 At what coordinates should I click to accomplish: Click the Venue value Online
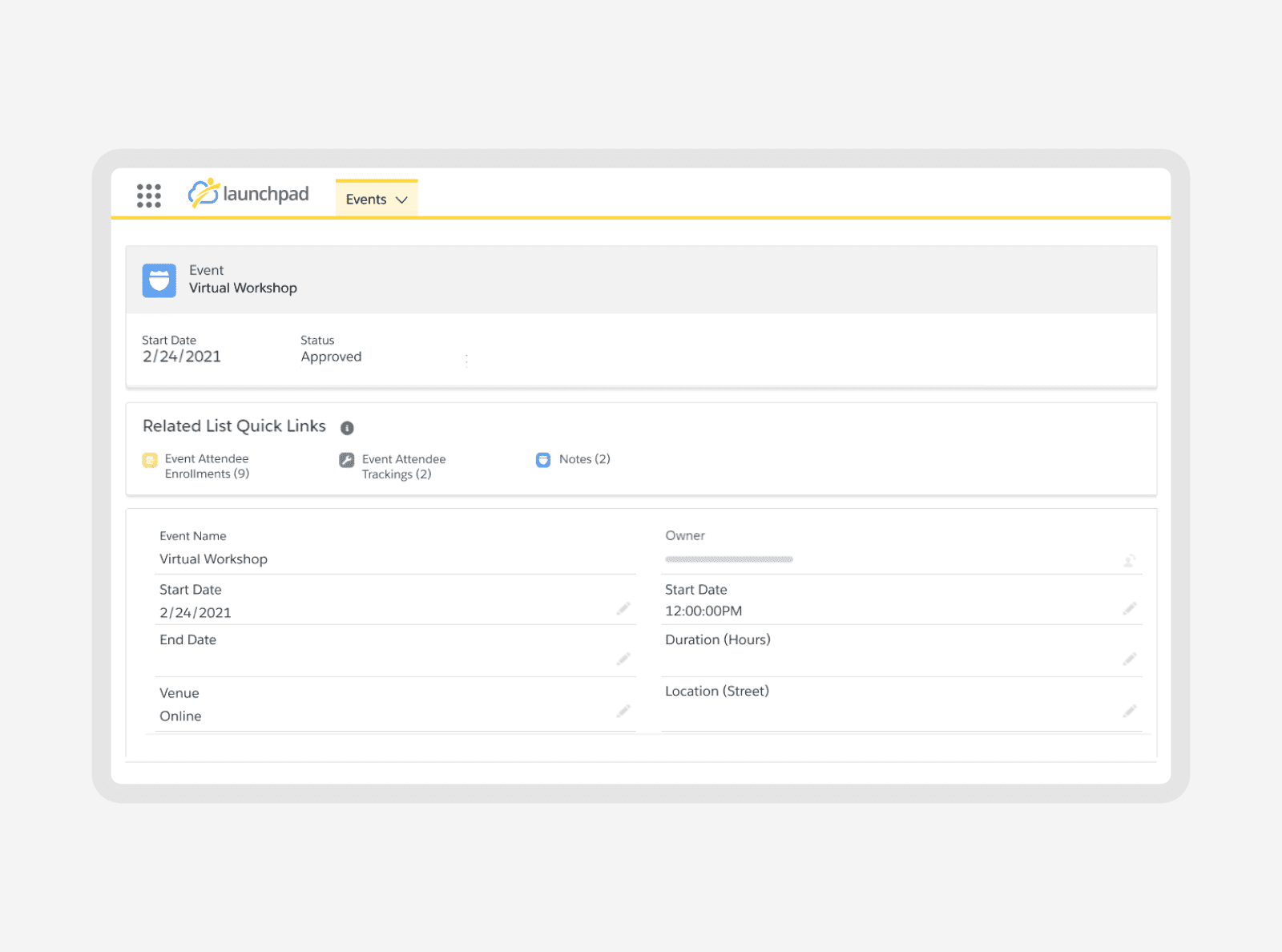(x=180, y=716)
